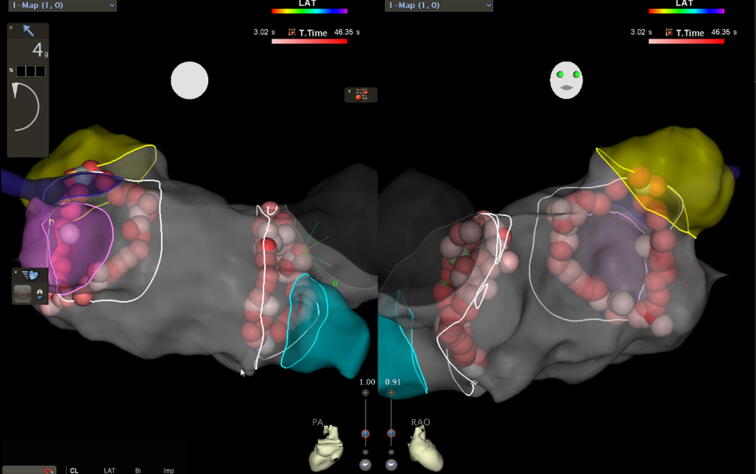Click the heart filter icon in the small left panel
This screenshot has height=474, width=756.
click(32, 274)
